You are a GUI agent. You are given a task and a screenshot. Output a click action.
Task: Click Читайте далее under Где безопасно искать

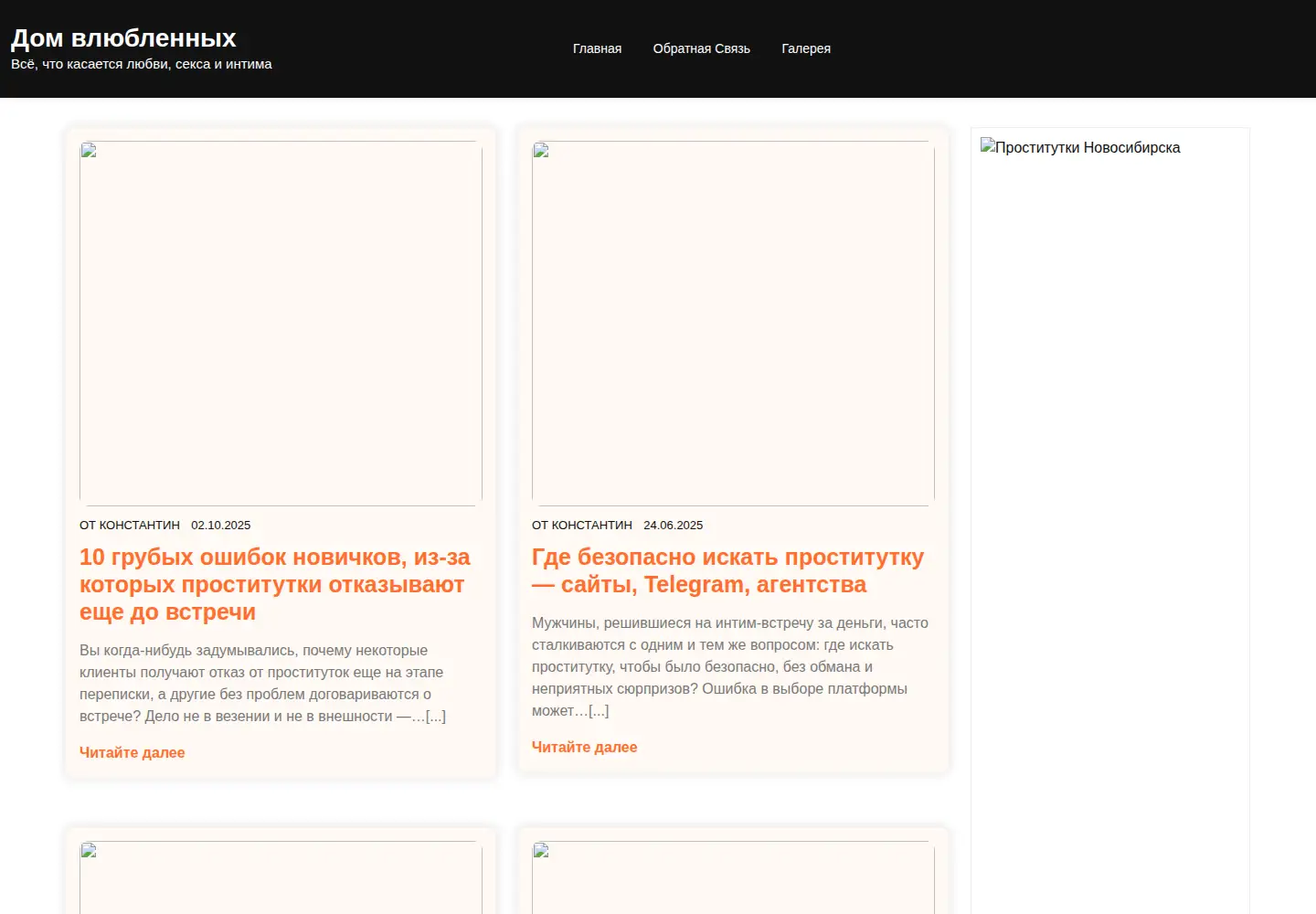point(585,747)
